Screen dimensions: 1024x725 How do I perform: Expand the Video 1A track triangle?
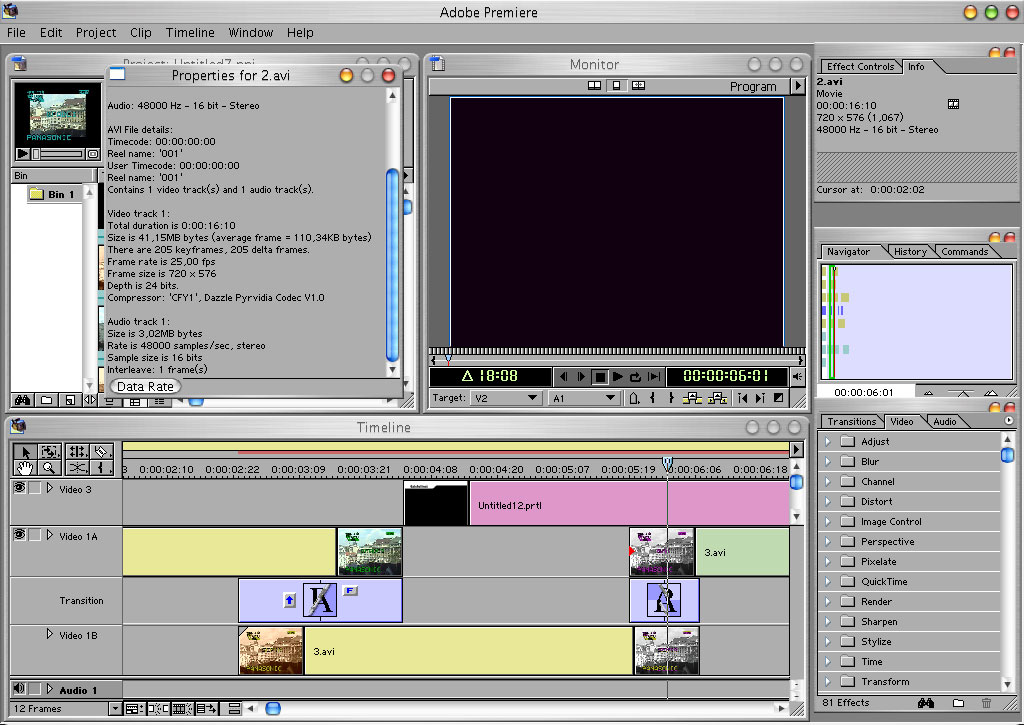click(50, 535)
